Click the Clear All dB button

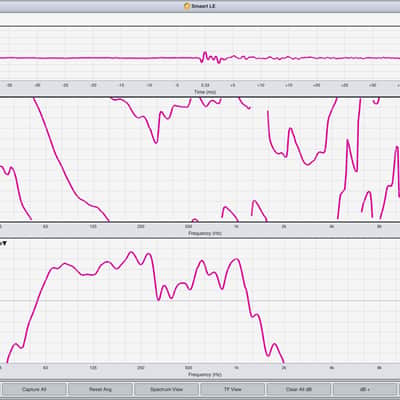(299, 389)
